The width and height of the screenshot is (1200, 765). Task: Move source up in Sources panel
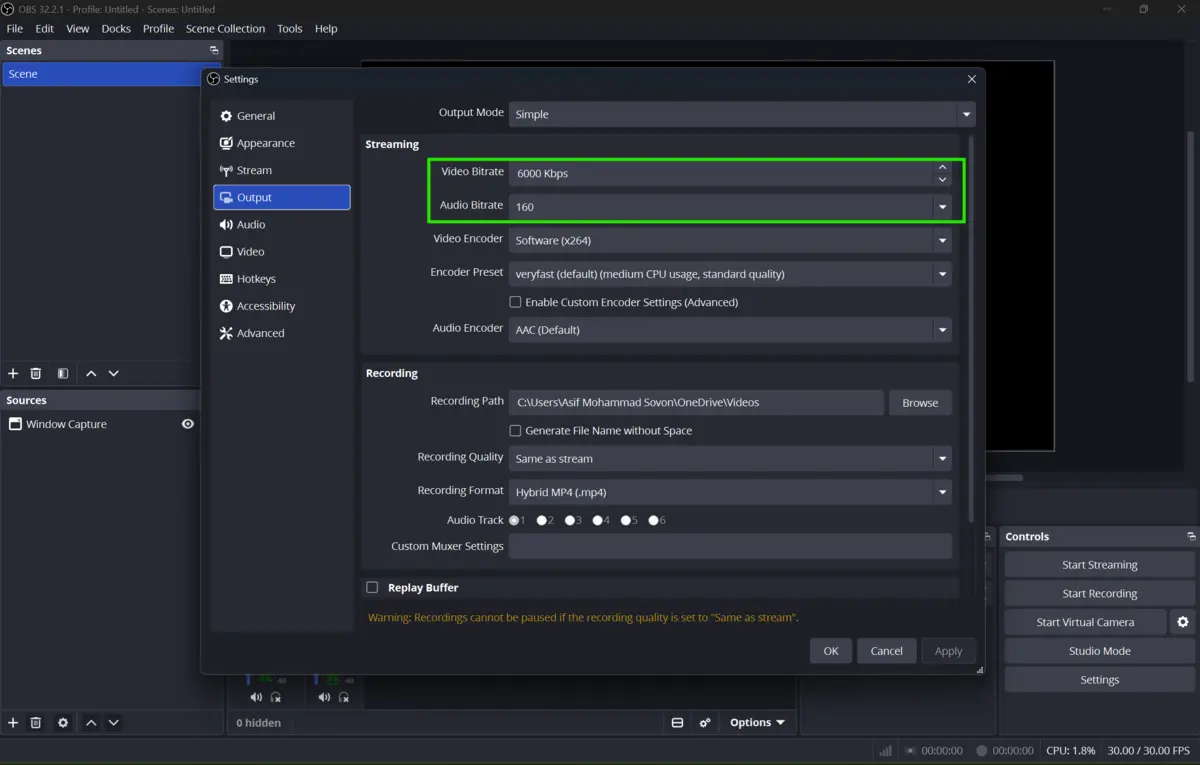tap(91, 722)
